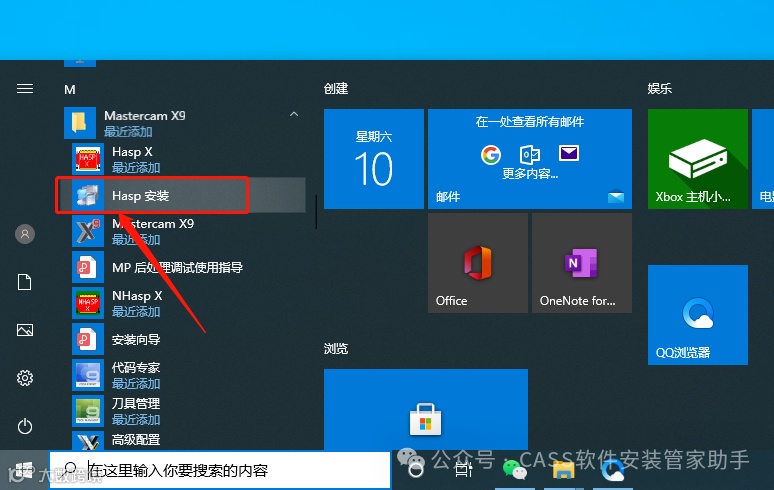The height and width of the screenshot is (490, 774).
Task: Open the calendar tile showing 星期六 10
Action: [x=374, y=159]
